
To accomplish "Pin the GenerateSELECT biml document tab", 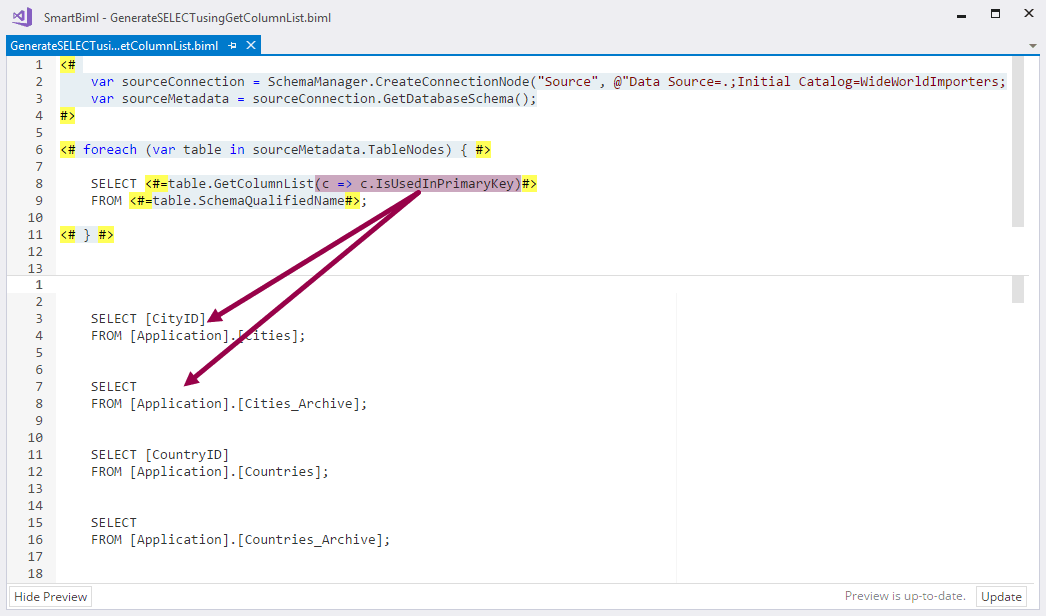I will (x=233, y=45).
